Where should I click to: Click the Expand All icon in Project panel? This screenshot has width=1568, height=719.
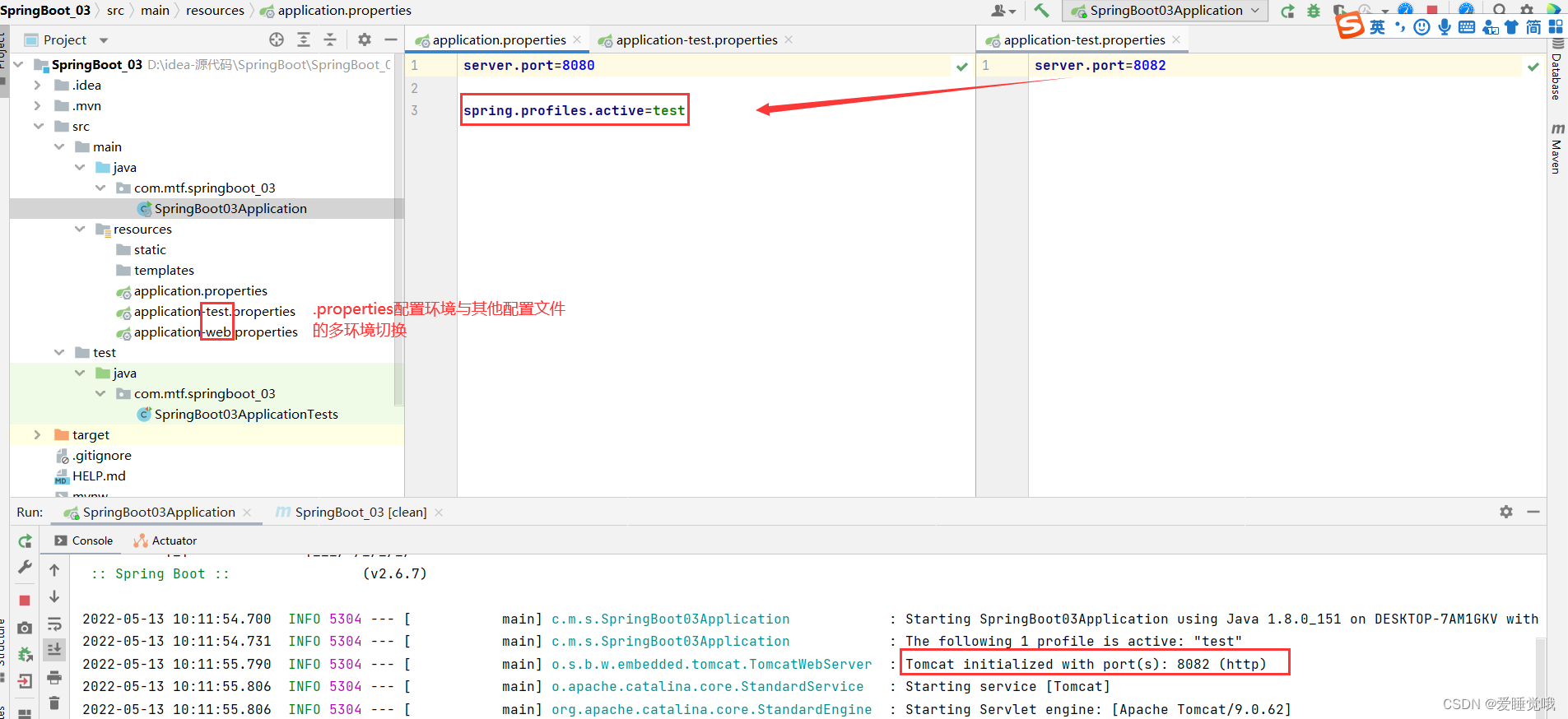pyautogui.click(x=304, y=39)
